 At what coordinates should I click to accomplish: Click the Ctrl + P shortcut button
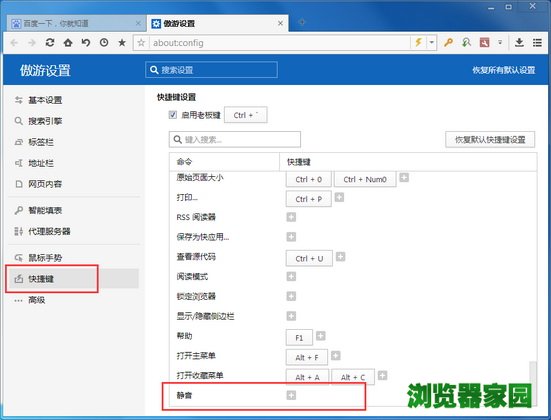click(x=309, y=199)
